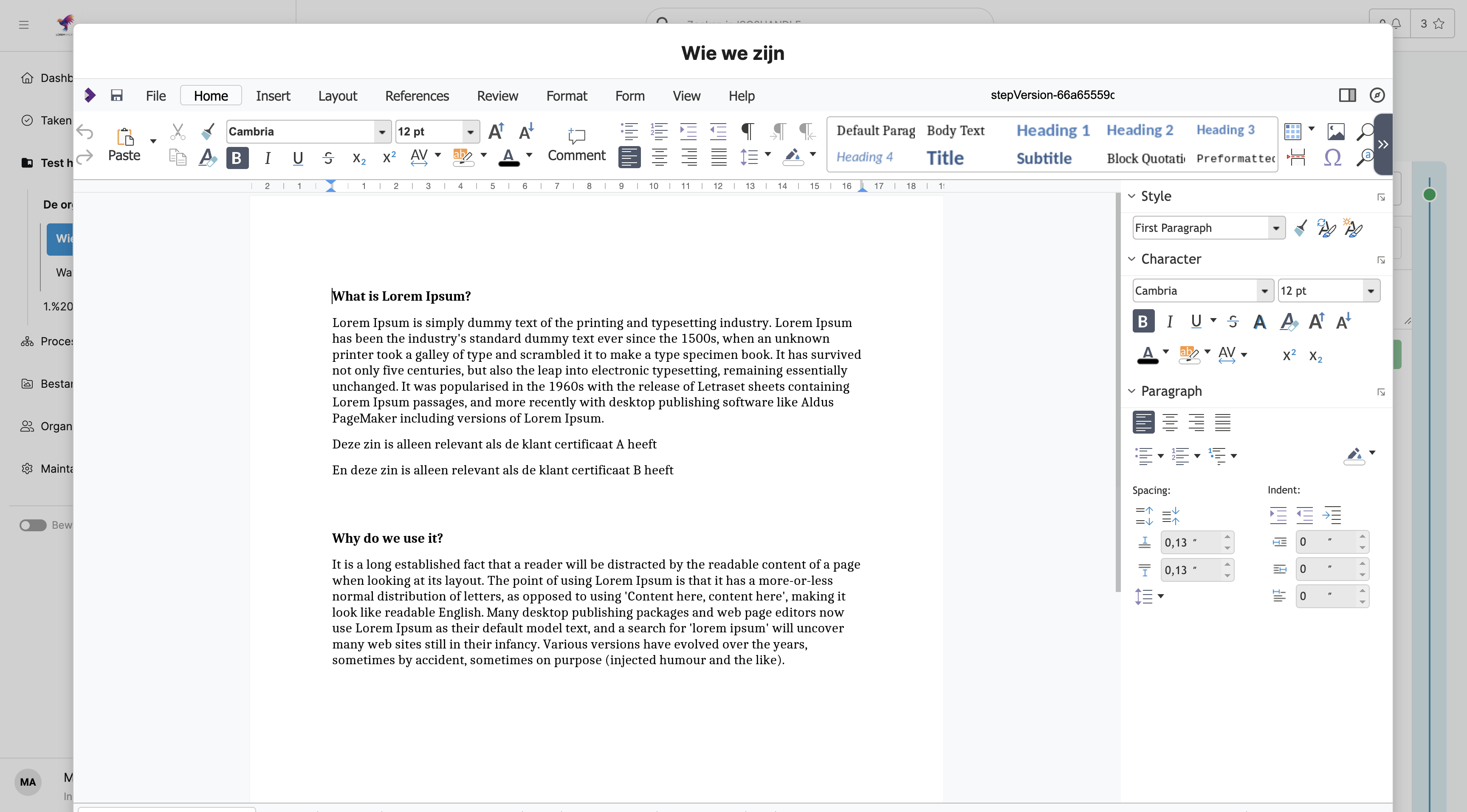Viewport: 1467px width, 812px height.
Task: Toggle Strikethrough in the toolbar
Action: coord(328,158)
